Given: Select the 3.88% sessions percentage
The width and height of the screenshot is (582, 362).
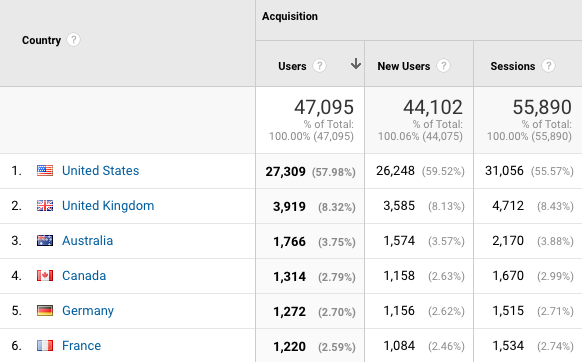Looking at the screenshot, I should (x=555, y=241).
